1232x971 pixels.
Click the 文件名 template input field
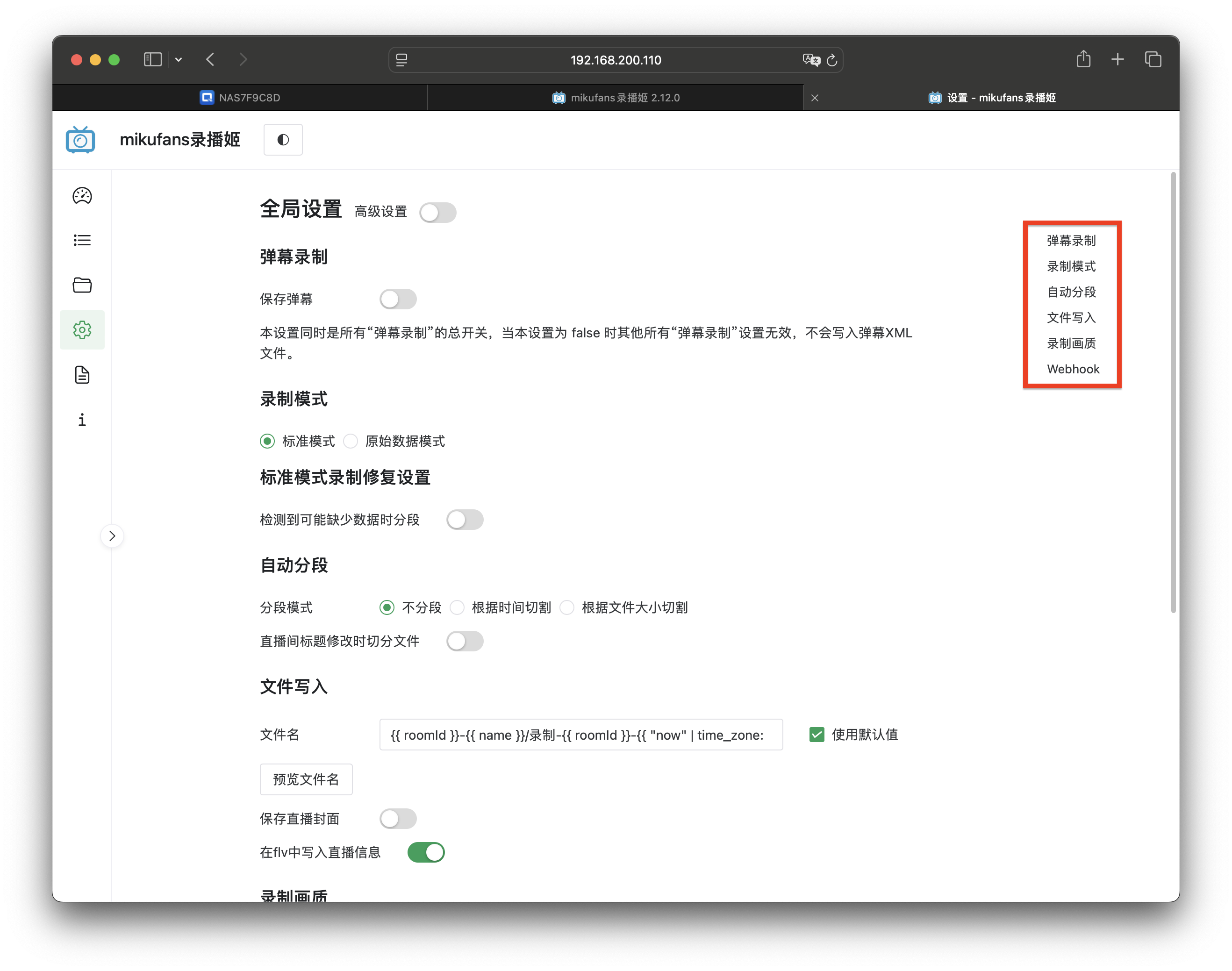[x=581, y=735]
